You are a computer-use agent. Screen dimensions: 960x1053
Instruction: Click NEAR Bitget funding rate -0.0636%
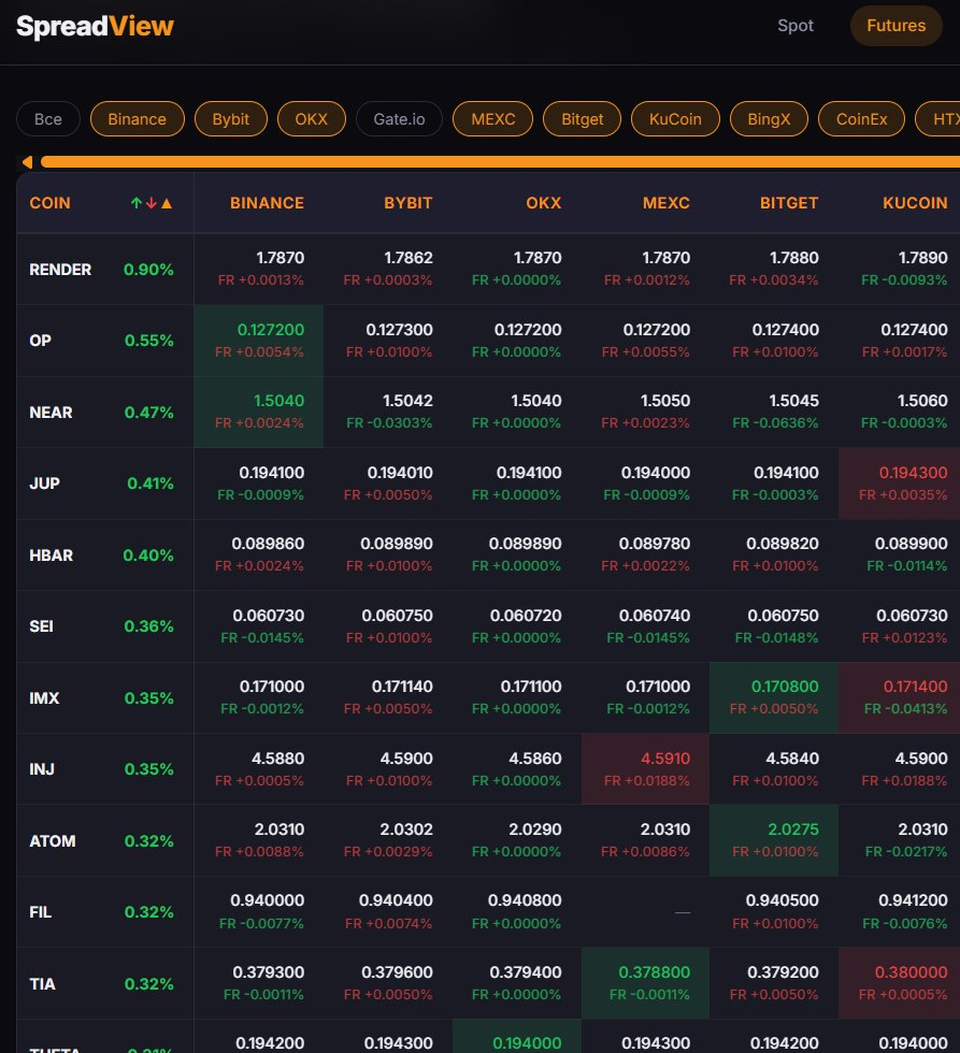click(775, 423)
